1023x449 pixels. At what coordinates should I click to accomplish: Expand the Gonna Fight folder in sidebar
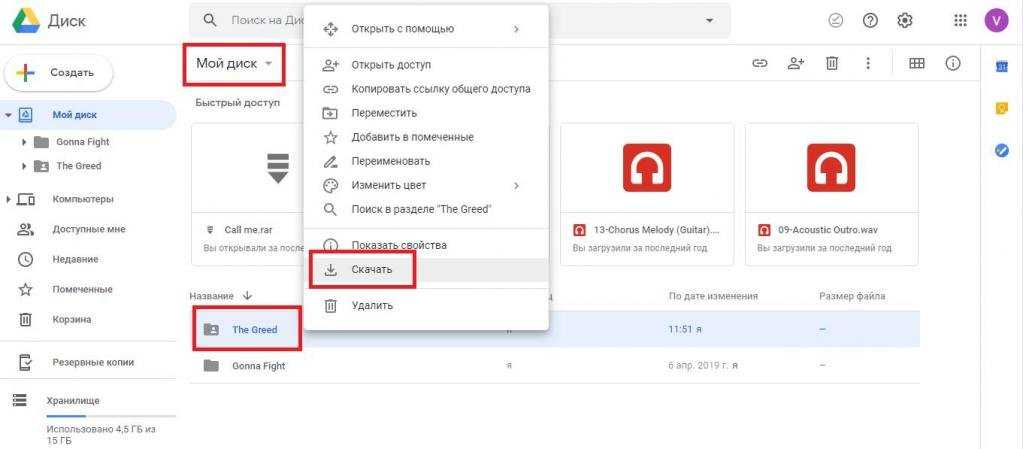click(24, 142)
